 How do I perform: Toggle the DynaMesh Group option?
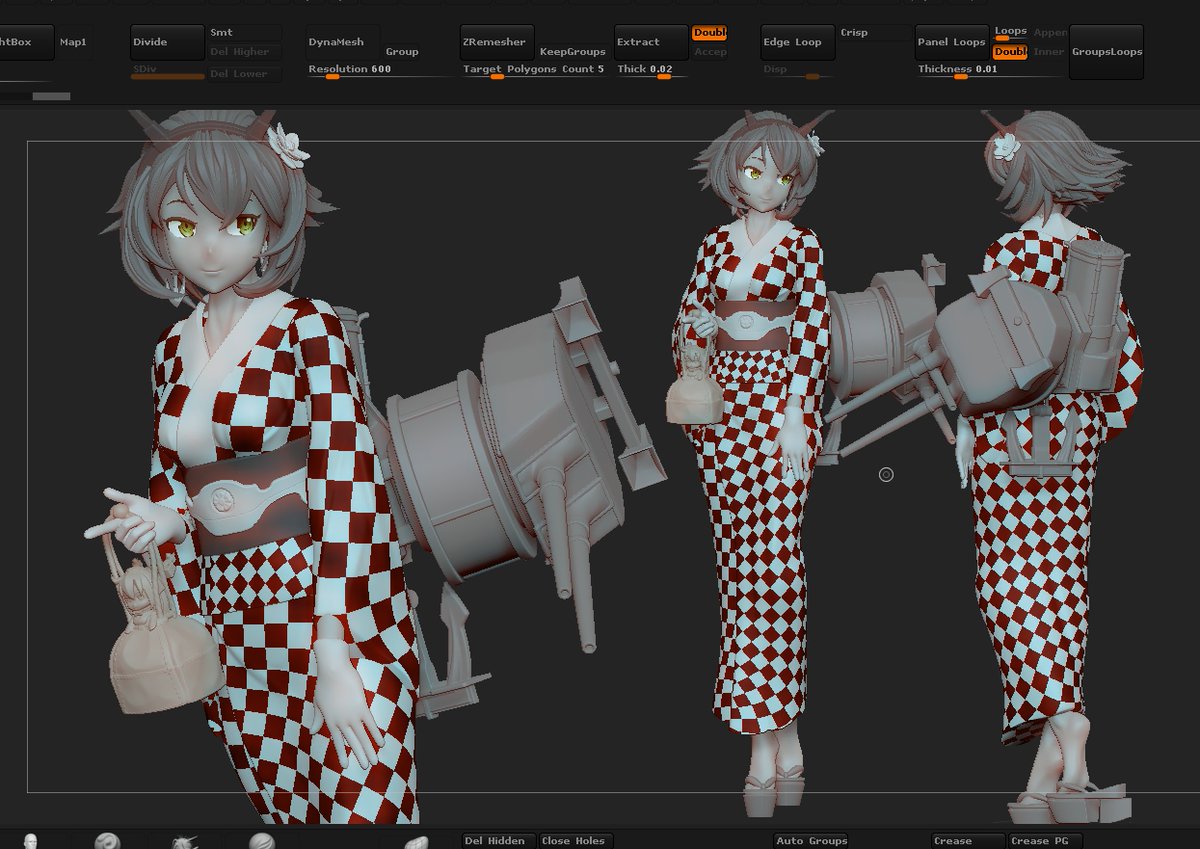(402, 52)
